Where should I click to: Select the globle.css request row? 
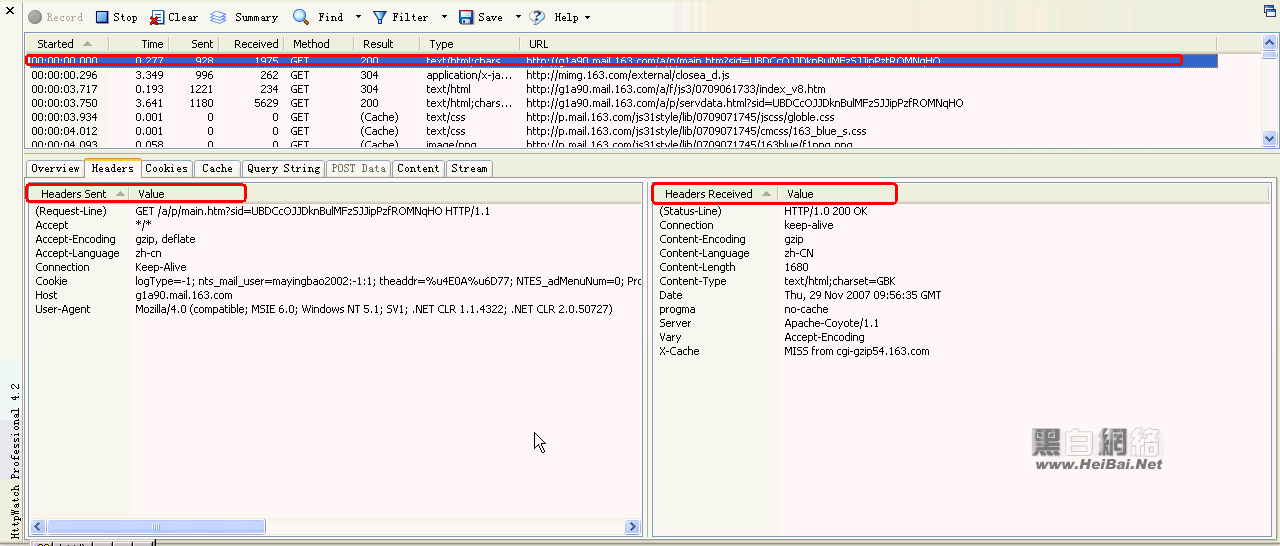(622, 117)
